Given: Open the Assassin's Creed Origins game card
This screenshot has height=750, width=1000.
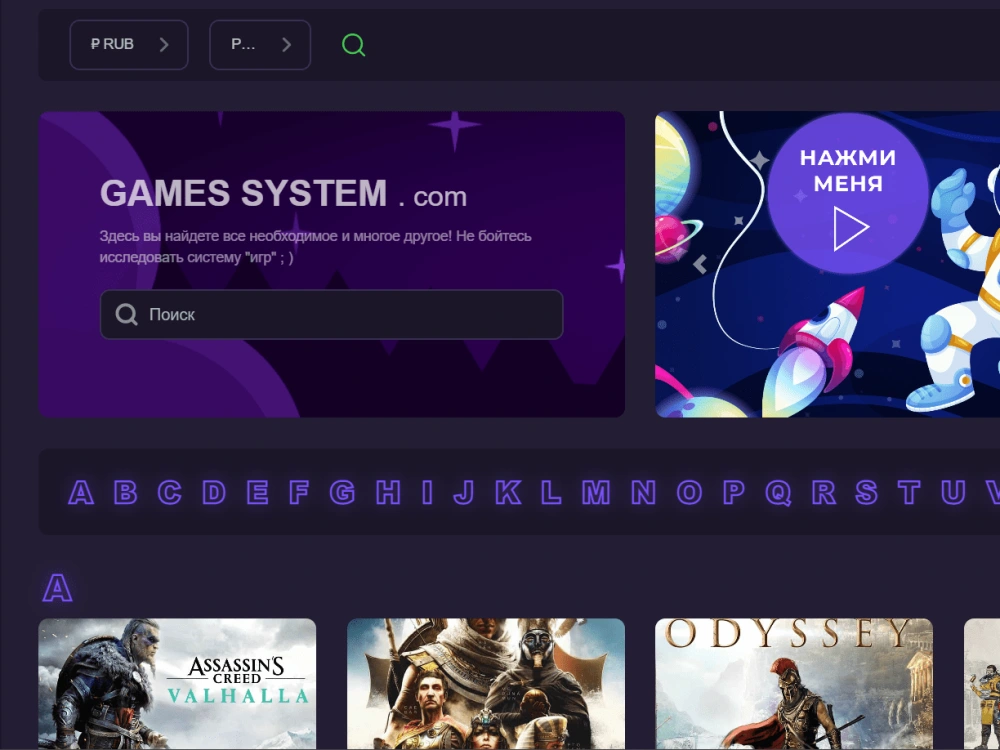Looking at the screenshot, I should tap(486, 684).
